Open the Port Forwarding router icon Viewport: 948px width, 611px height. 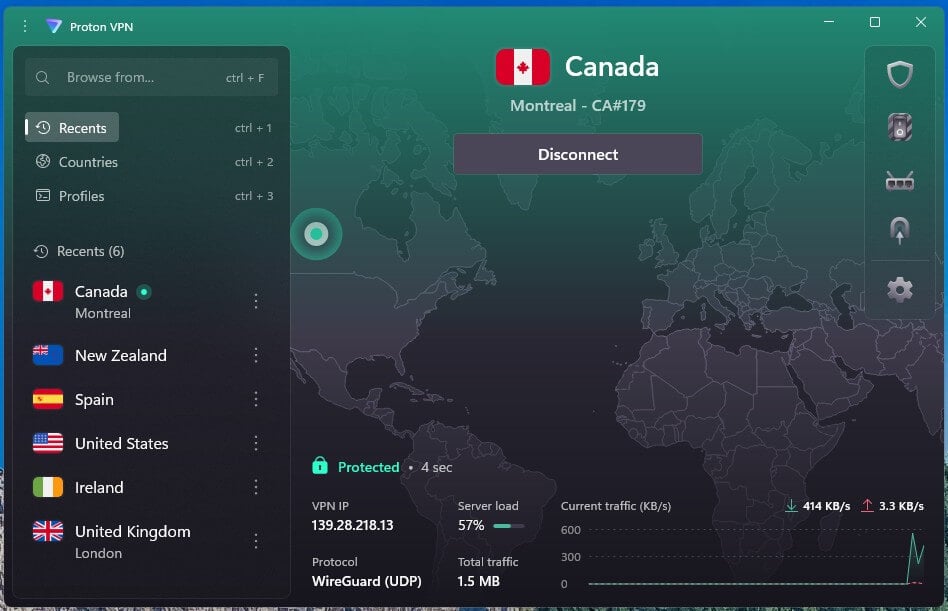click(900, 180)
